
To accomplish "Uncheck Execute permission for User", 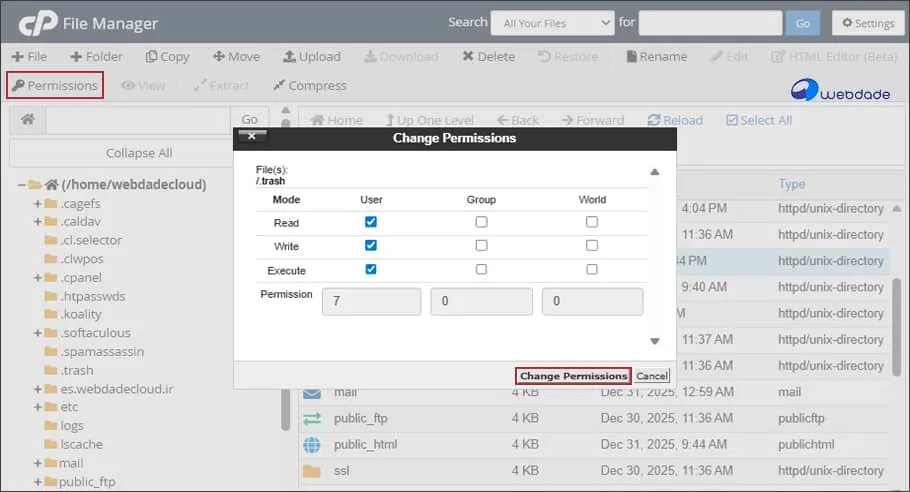I will click(371, 269).
